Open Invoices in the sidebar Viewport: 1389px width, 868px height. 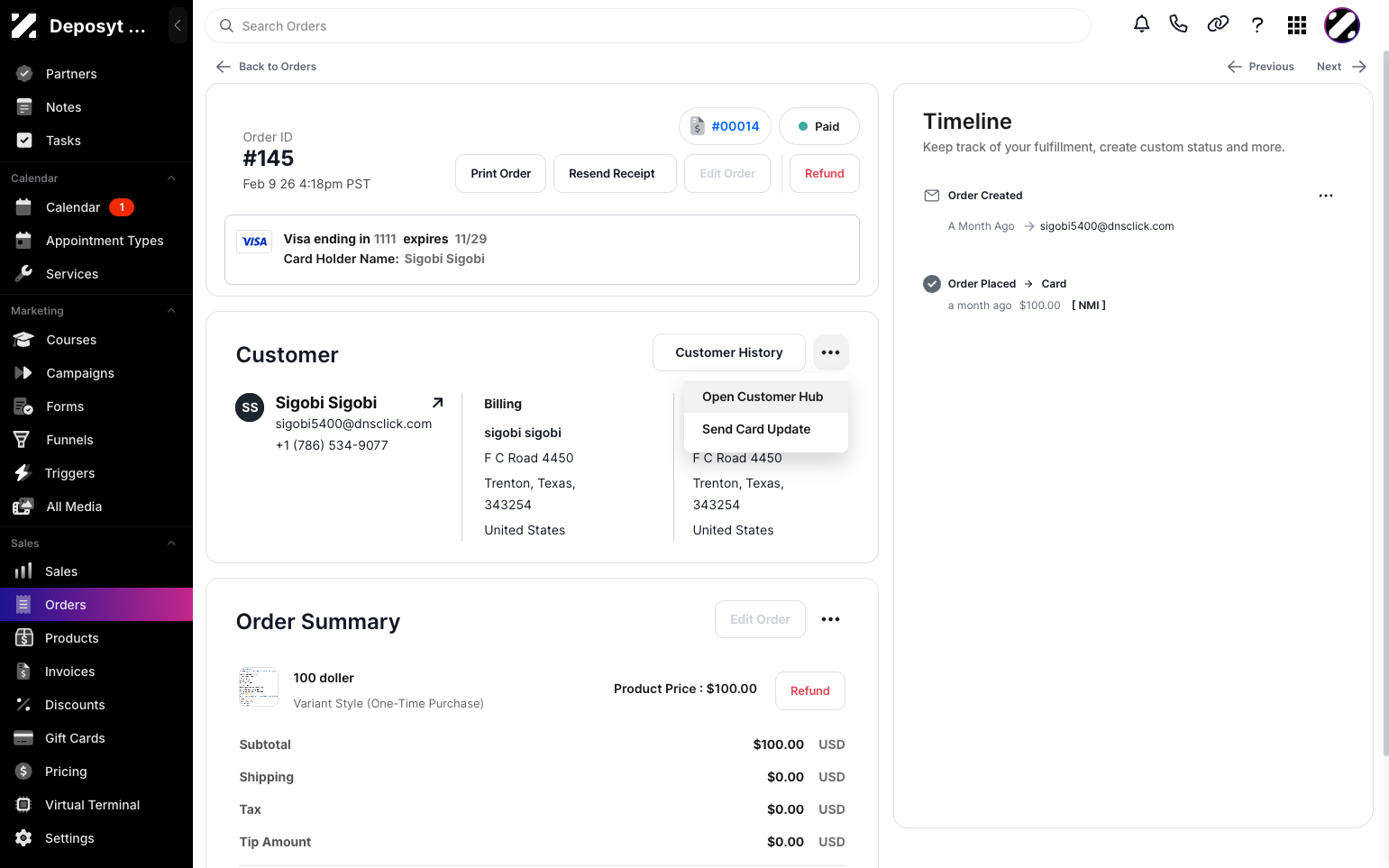(96, 672)
